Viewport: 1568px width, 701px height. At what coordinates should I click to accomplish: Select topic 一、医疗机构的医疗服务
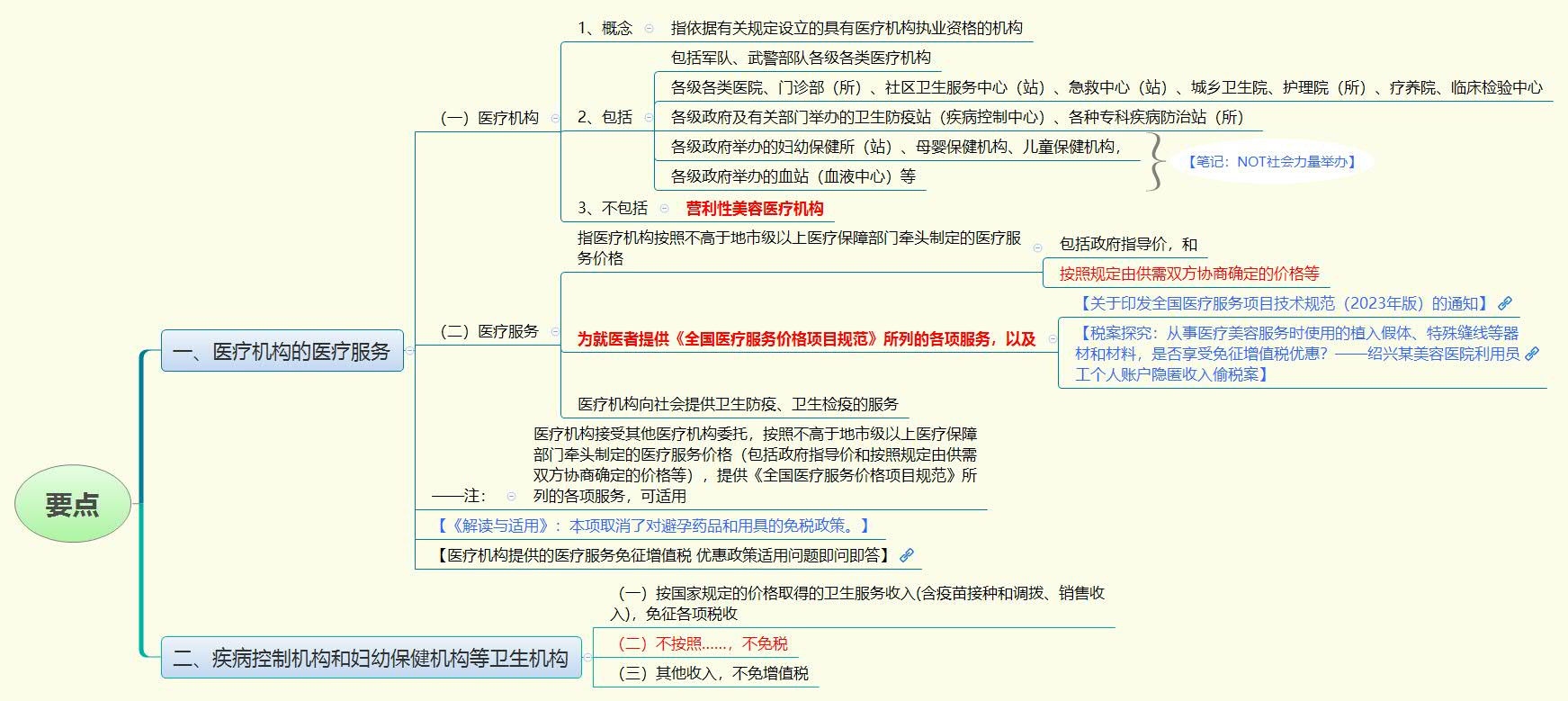[282, 351]
